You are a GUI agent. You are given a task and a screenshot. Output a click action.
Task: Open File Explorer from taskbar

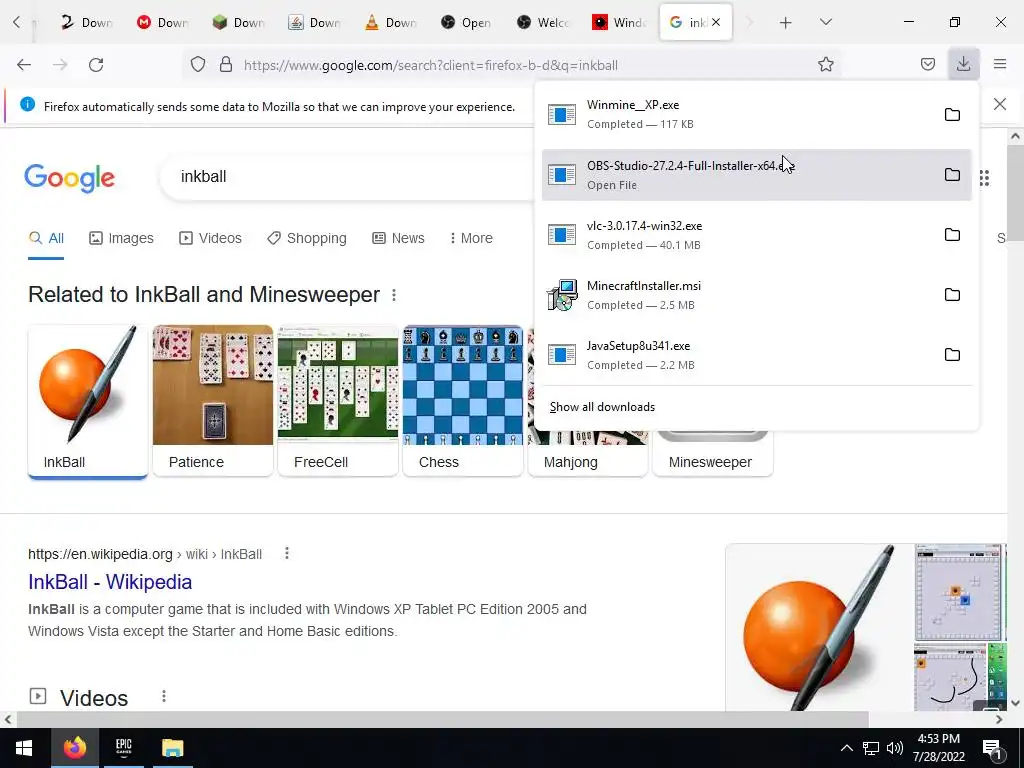pyautogui.click(x=172, y=748)
